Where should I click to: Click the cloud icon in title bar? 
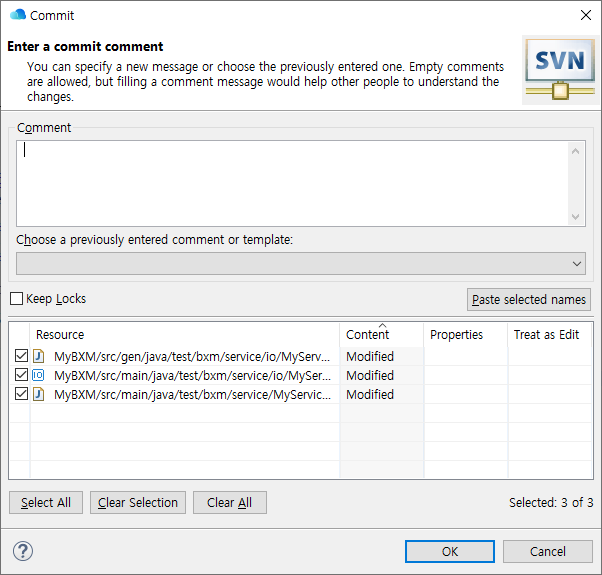17,15
